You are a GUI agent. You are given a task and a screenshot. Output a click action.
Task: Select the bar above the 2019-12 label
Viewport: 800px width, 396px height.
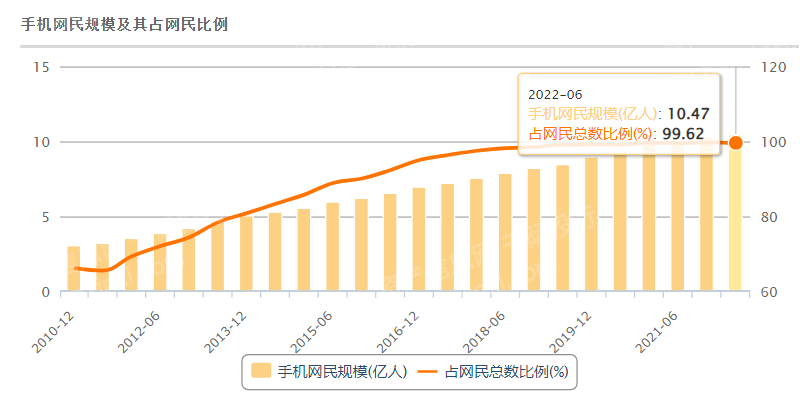(x=591, y=225)
